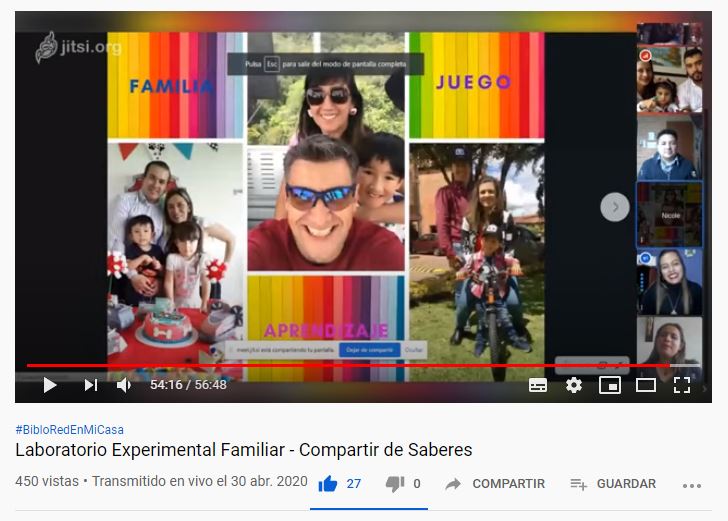Open the #BibloRedEnMiCasa hashtag link
The image size is (728, 521).
point(69,430)
